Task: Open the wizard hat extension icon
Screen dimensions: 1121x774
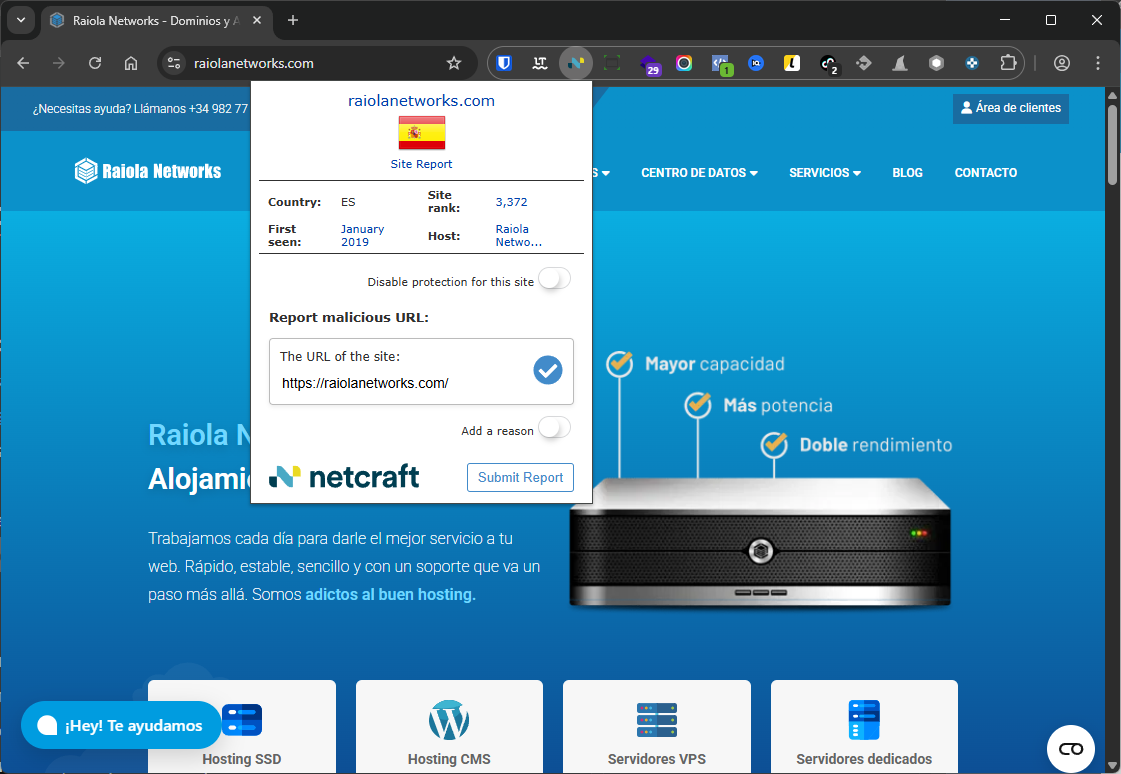Action: 900,64
